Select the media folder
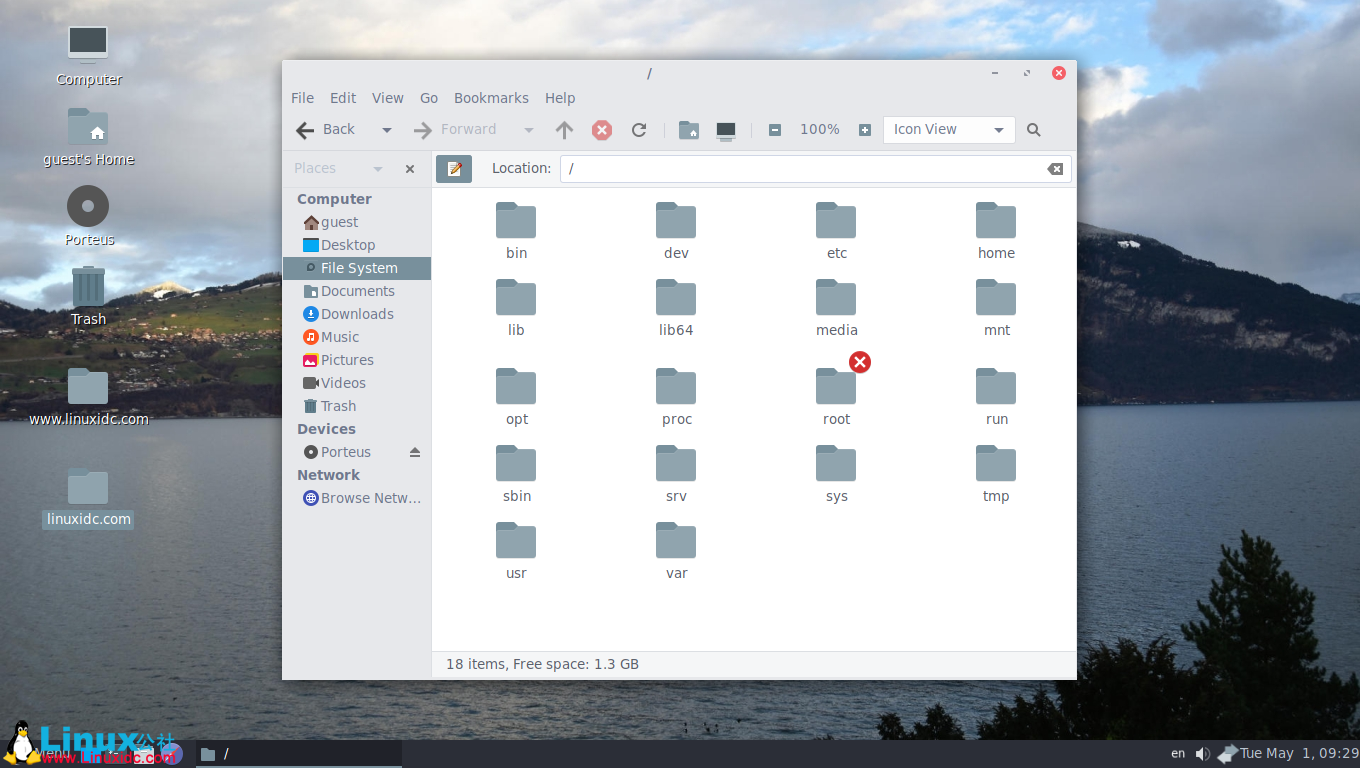This screenshot has height=768, width=1360. point(836,308)
